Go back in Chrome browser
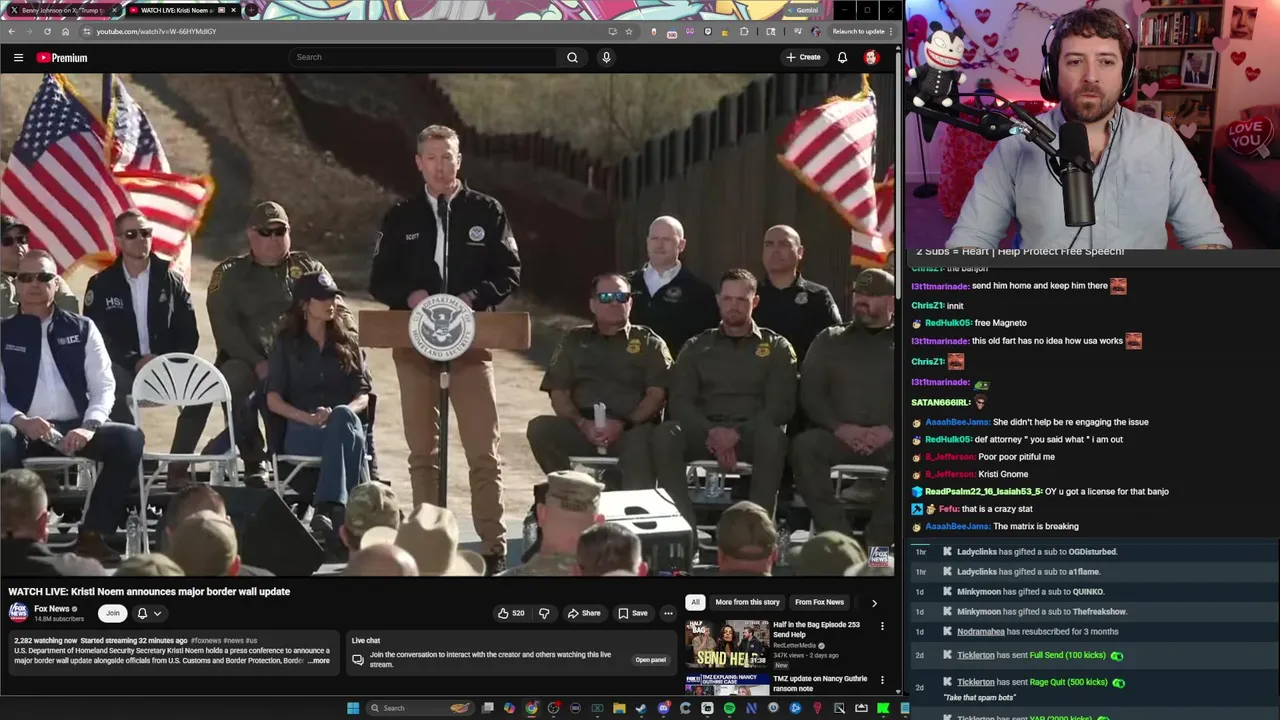 12,31
